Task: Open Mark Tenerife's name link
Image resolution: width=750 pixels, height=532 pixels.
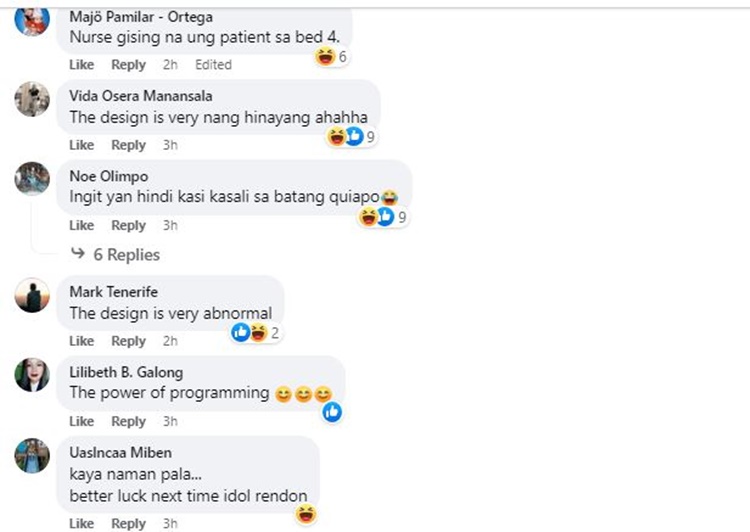Action: click(x=113, y=292)
